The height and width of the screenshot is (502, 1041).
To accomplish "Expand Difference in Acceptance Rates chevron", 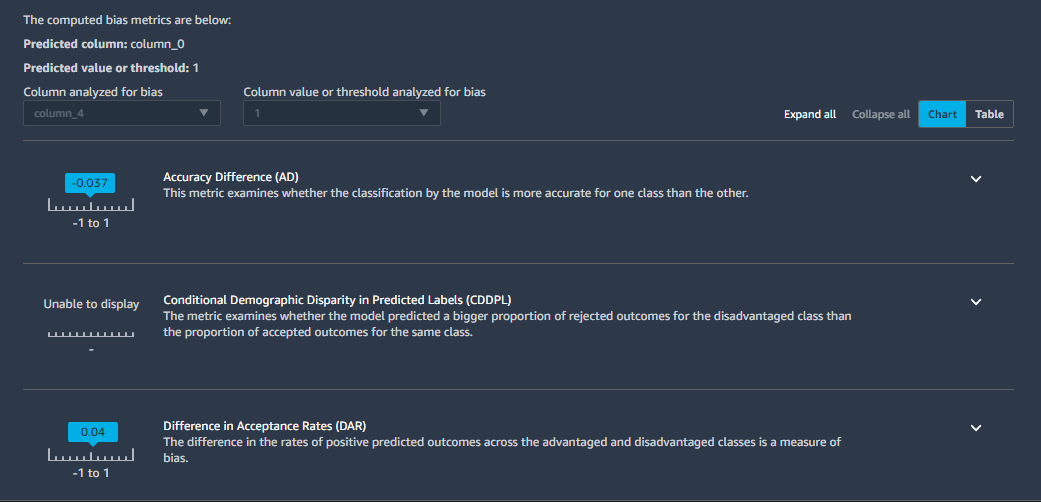I will pos(977,427).
